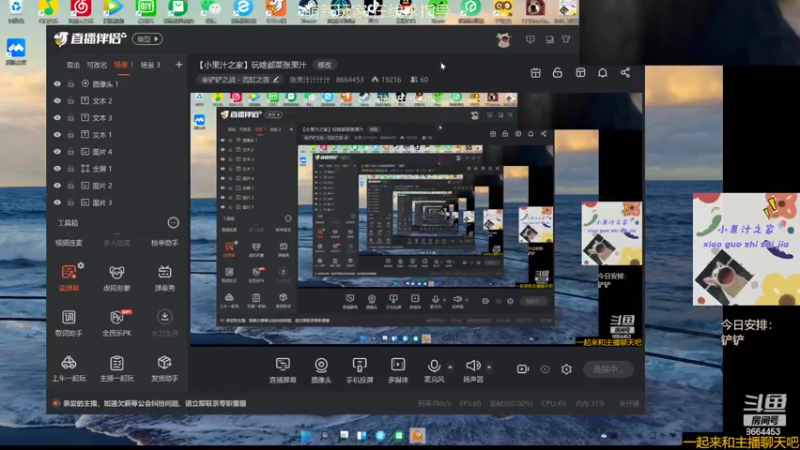Image resolution: width=800 pixels, height=450 pixels.
Task: Hide the 文本 3 layer
Action: click(x=57, y=117)
